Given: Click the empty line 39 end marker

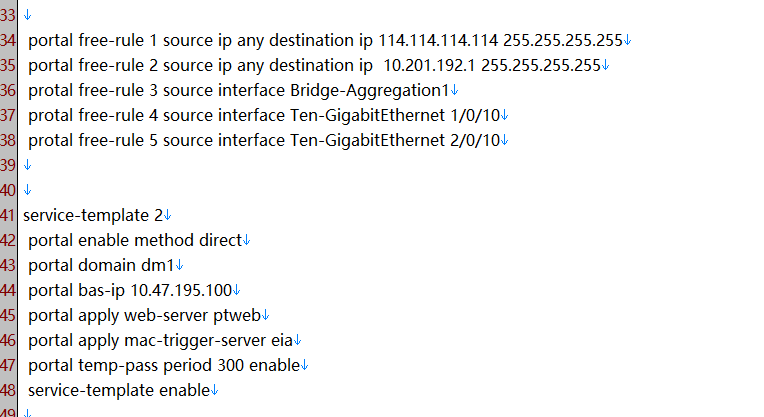Looking at the screenshot, I should pyautogui.click(x=27, y=165).
